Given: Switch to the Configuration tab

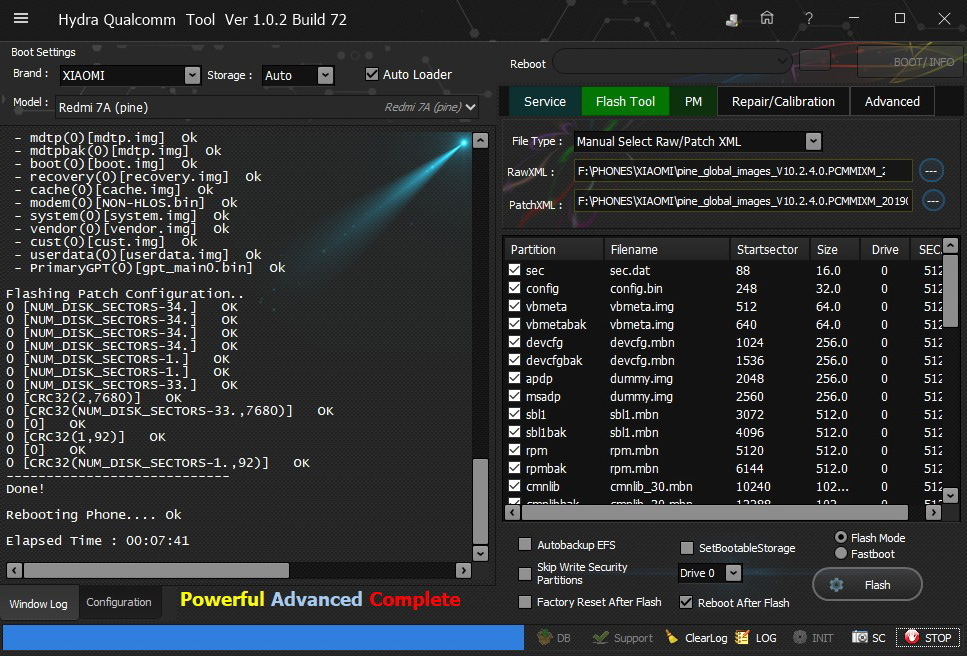Looking at the screenshot, I should click(x=119, y=602).
